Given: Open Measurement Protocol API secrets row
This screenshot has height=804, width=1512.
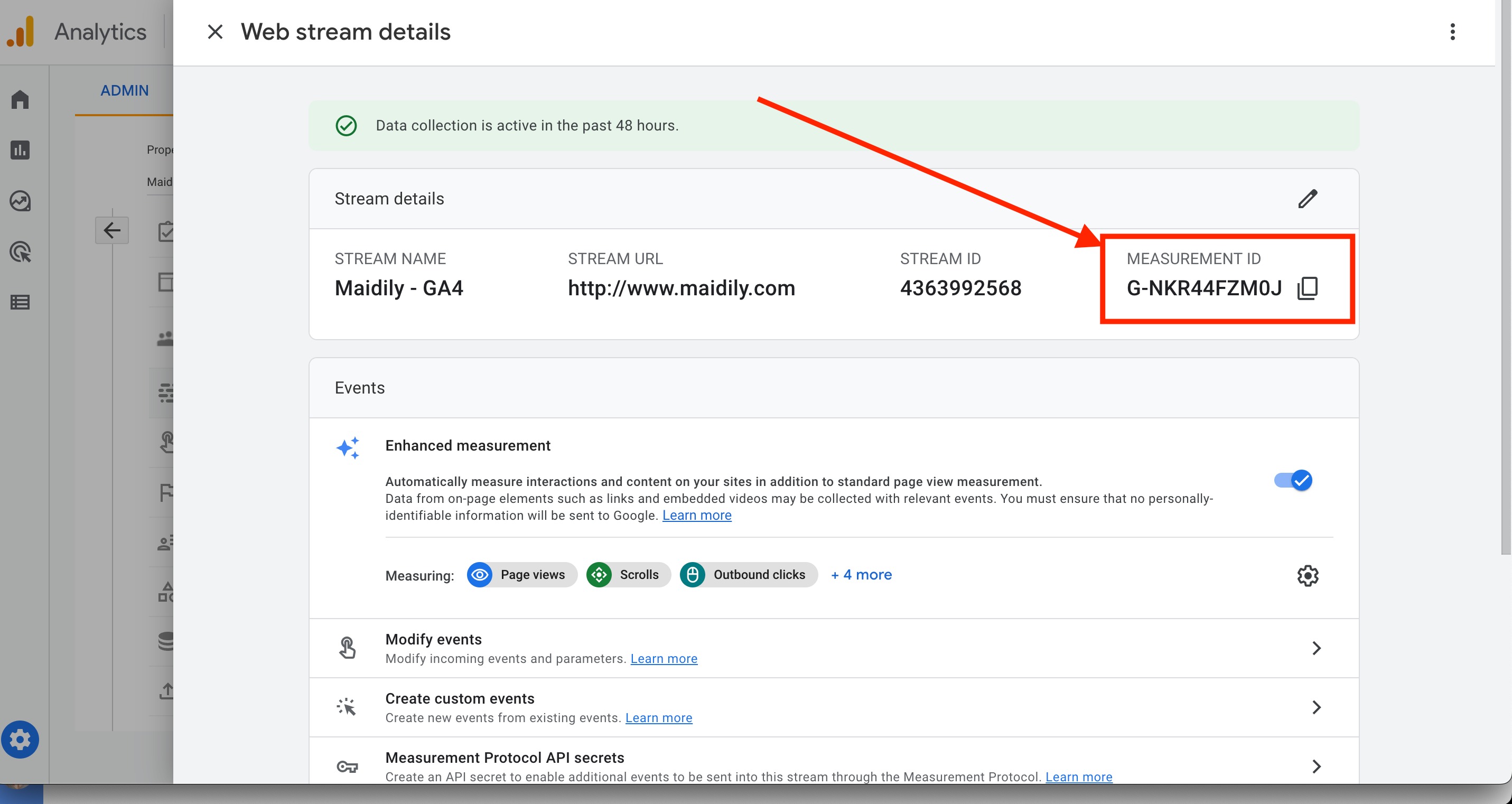Looking at the screenshot, I should (x=834, y=761).
